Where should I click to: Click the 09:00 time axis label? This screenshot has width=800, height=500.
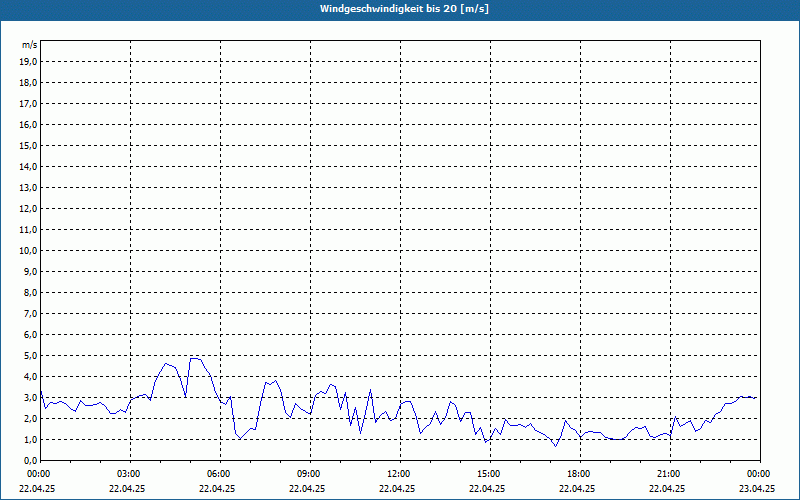point(310,474)
